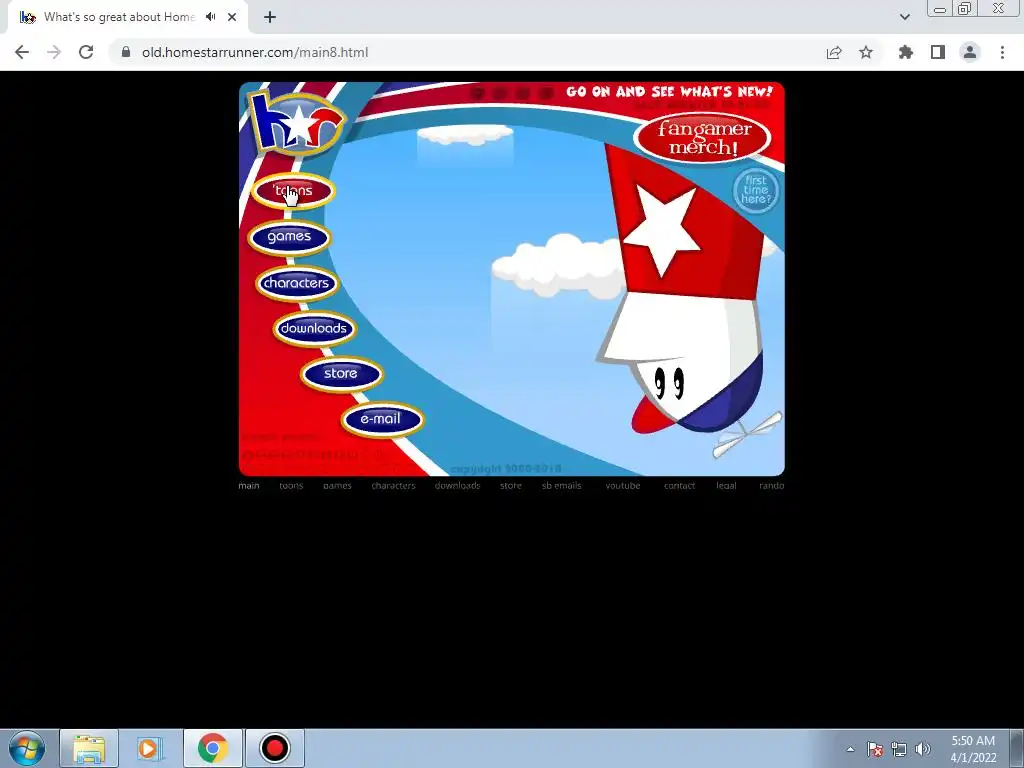Click the fangamer merch! button
Image resolution: width=1024 pixels, height=768 pixels.
click(703, 138)
